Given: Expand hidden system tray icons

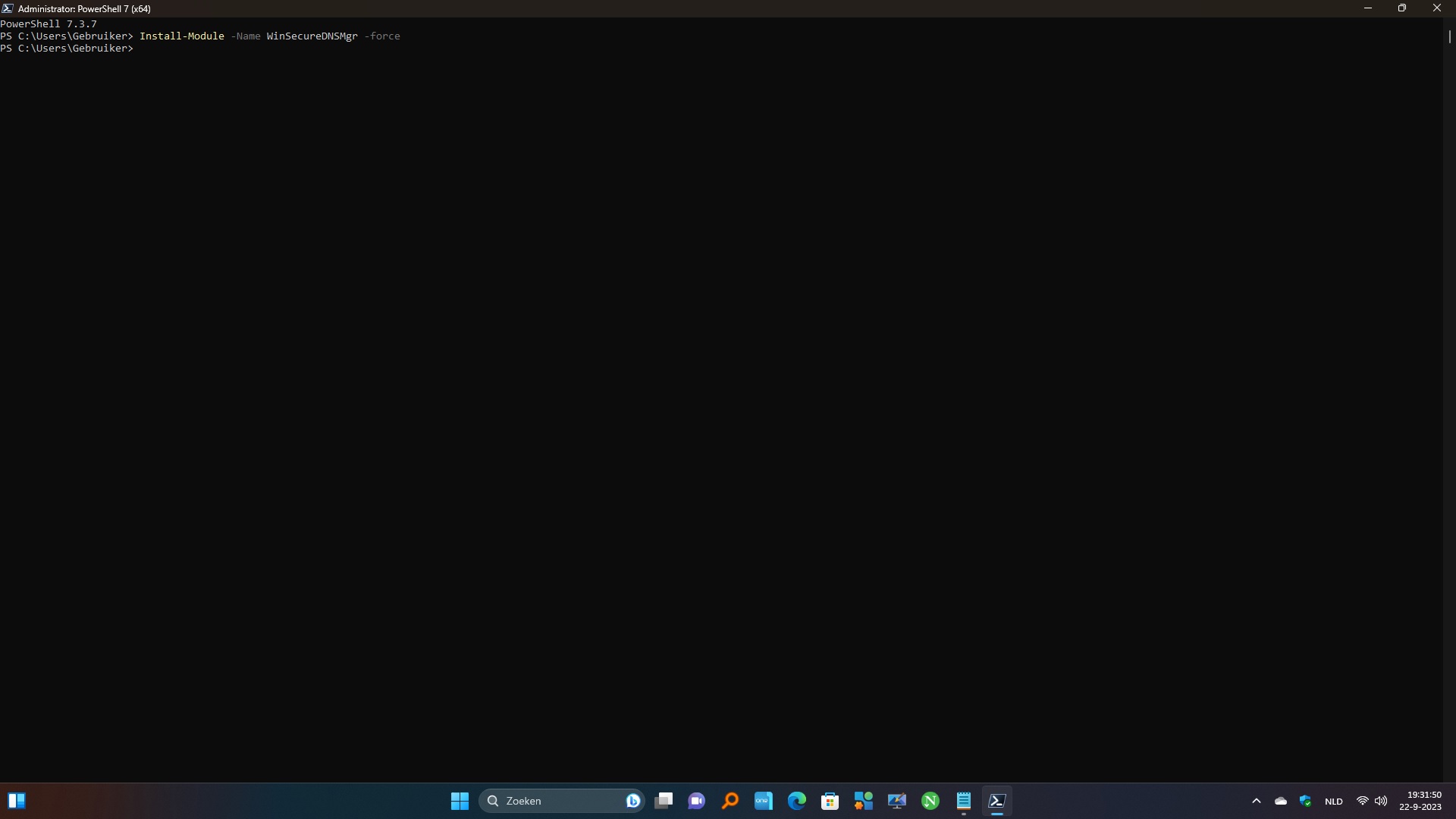Looking at the screenshot, I should [1257, 801].
